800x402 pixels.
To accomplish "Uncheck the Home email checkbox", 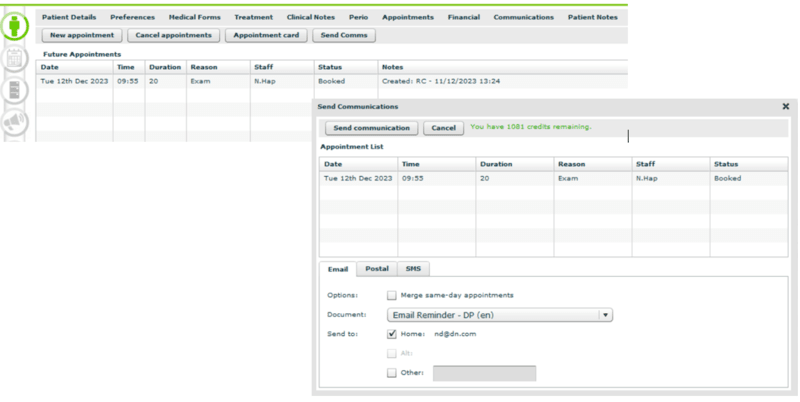I will pyautogui.click(x=392, y=334).
